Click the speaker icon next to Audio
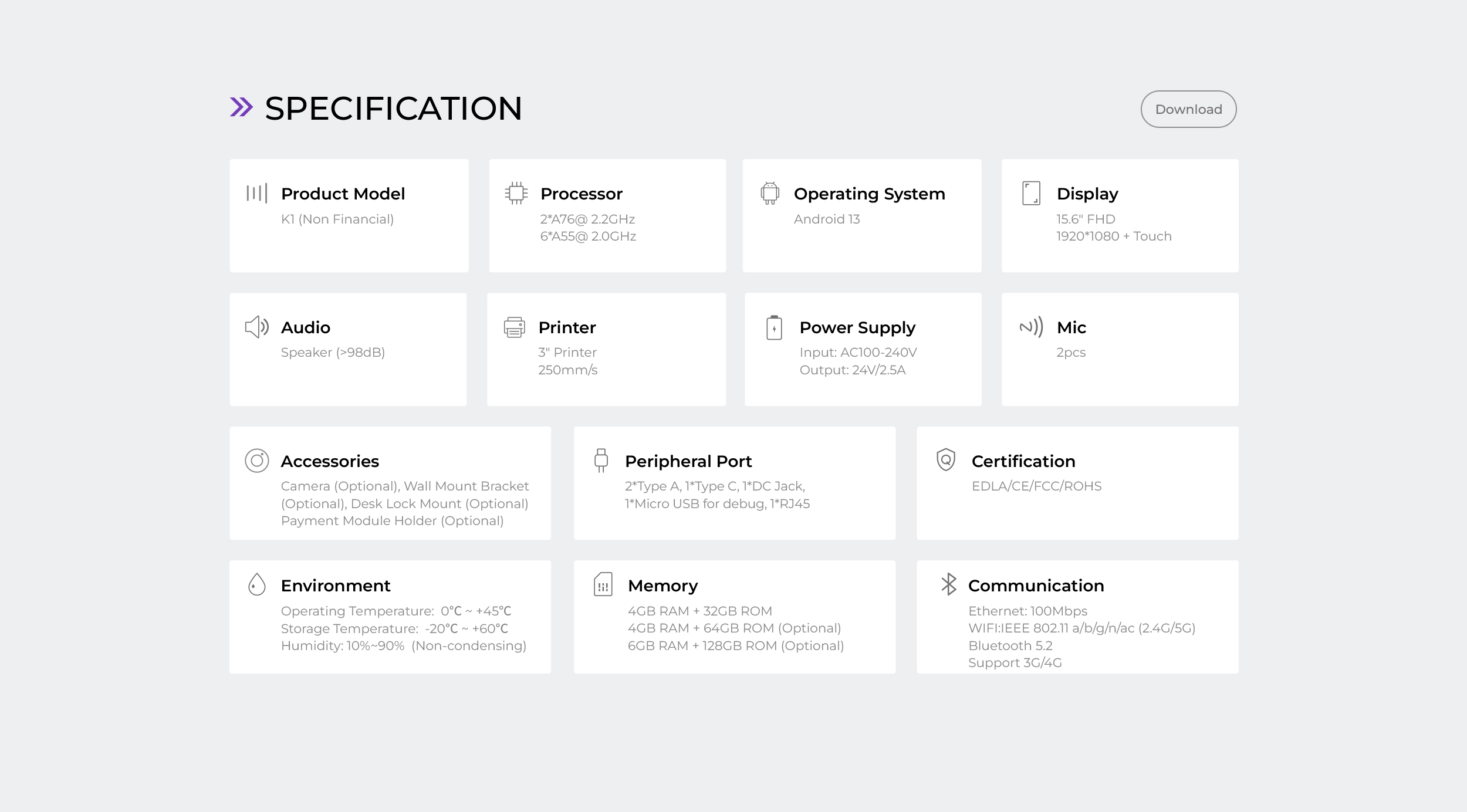The height and width of the screenshot is (812, 1467). coord(257,327)
